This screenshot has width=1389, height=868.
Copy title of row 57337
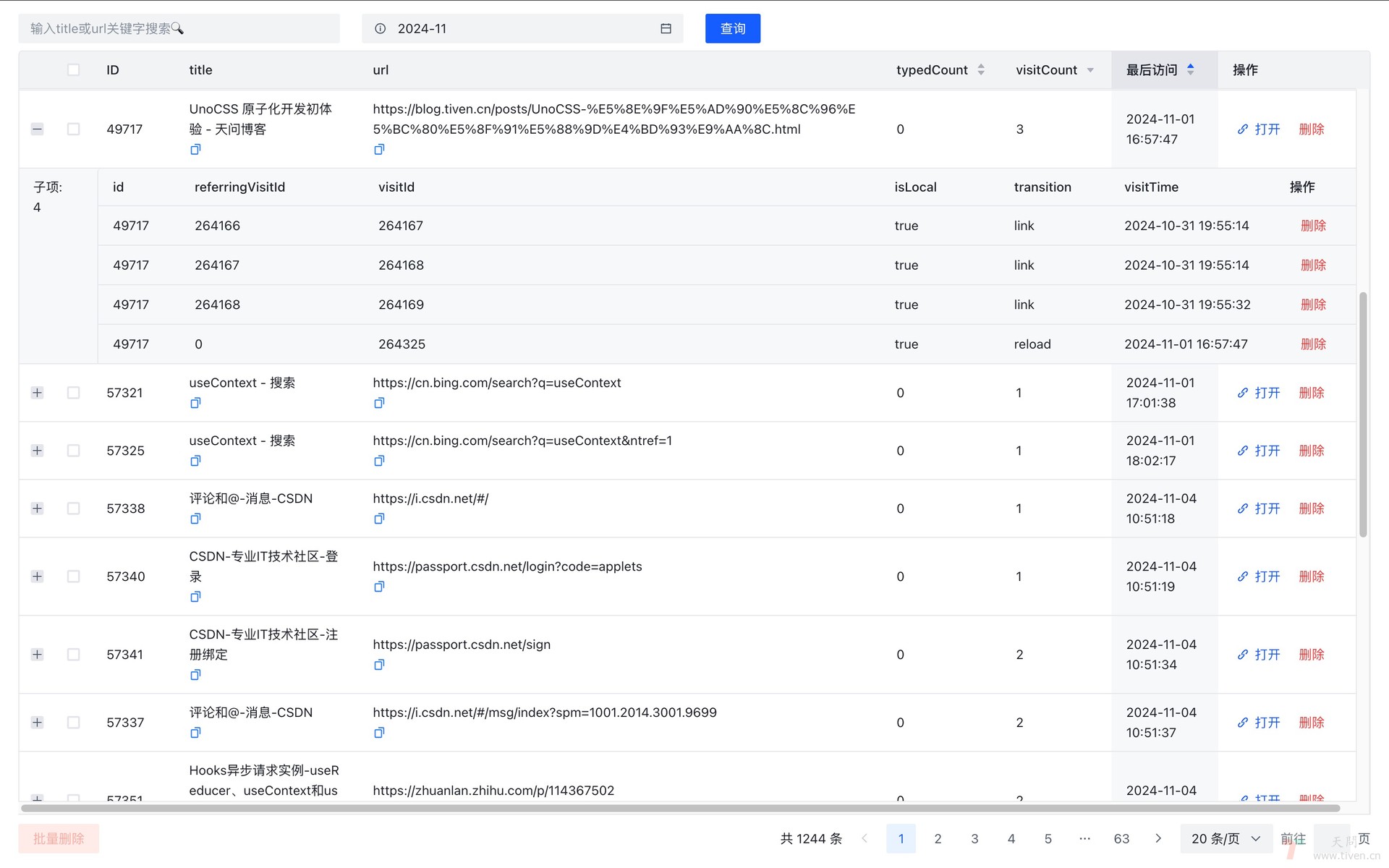[195, 733]
